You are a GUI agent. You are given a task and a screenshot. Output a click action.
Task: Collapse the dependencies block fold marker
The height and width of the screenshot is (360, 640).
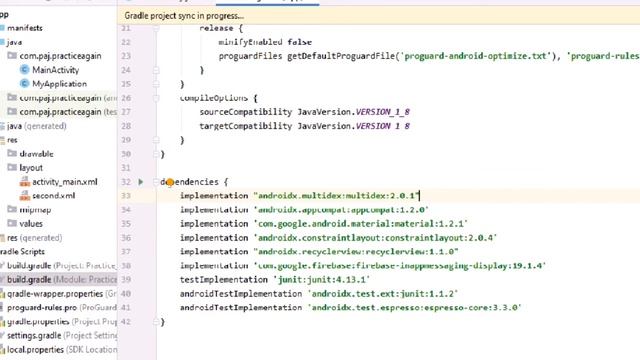[x=156, y=182]
